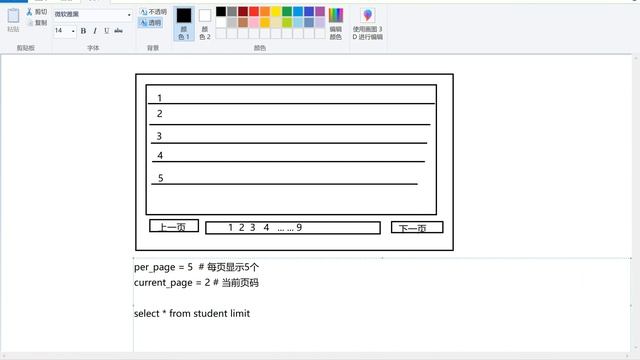Pick the turquoise blue palette swatch

pyautogui.click(x=298, y=11)
